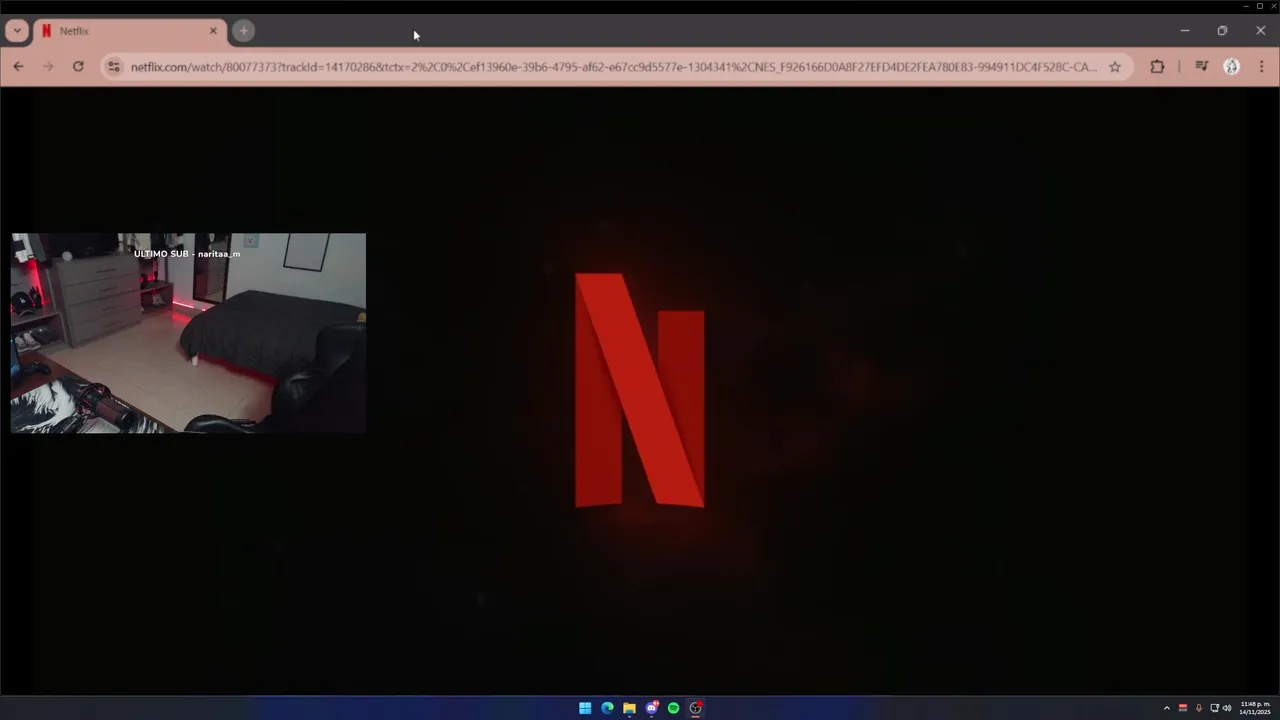This screenshot has width=1280, height=720.
Task: Click the netflix.com/watch address bar
Action: [613, 67]
